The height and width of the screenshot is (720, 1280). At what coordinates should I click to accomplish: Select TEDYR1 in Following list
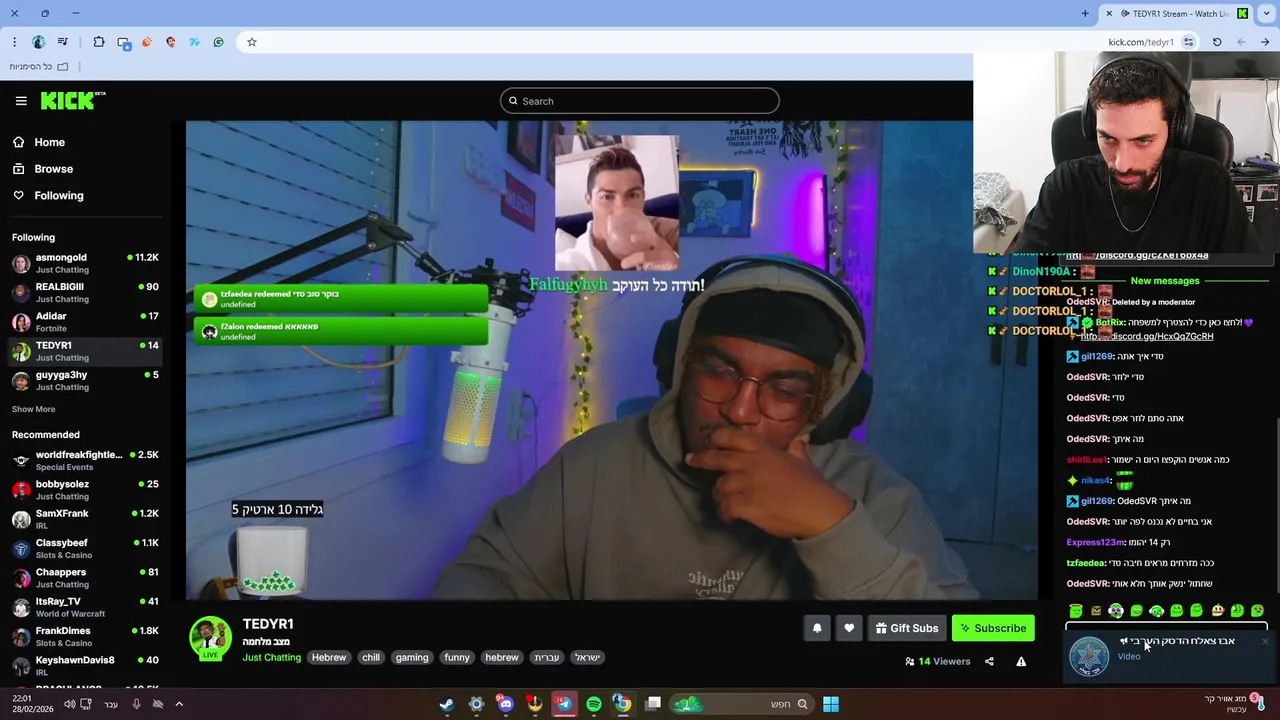click(85, 351)
